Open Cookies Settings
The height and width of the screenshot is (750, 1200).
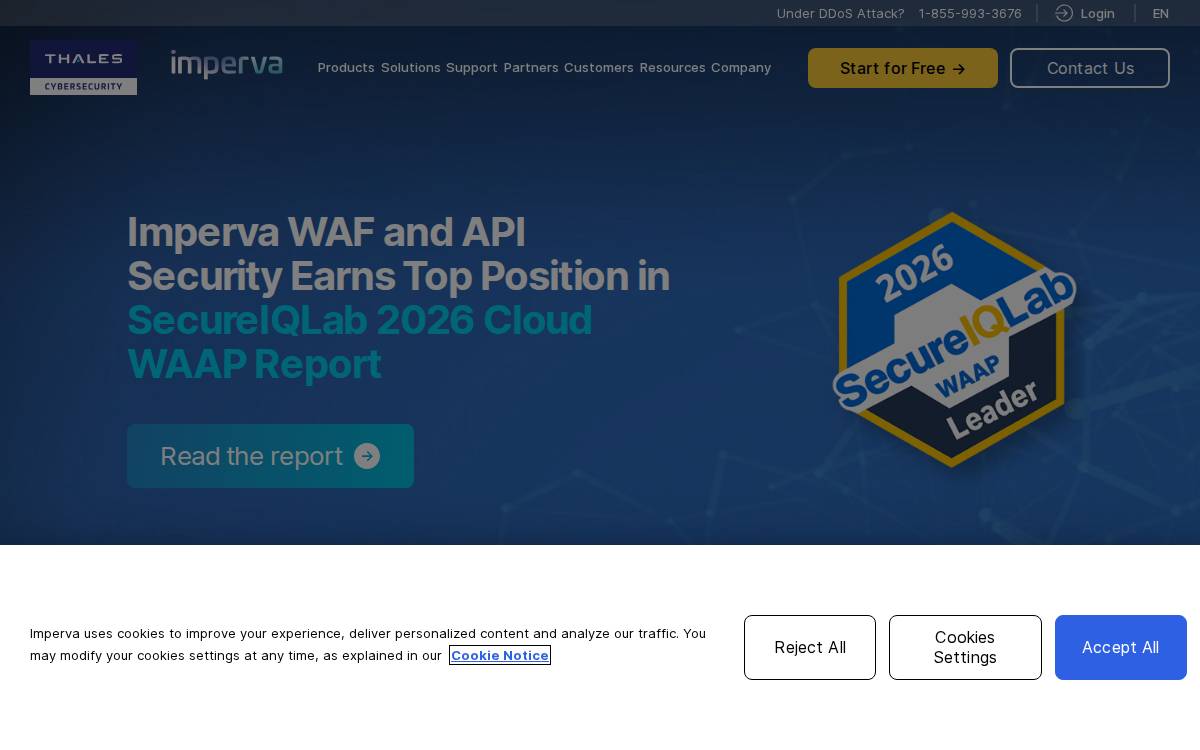pos(965,647)
